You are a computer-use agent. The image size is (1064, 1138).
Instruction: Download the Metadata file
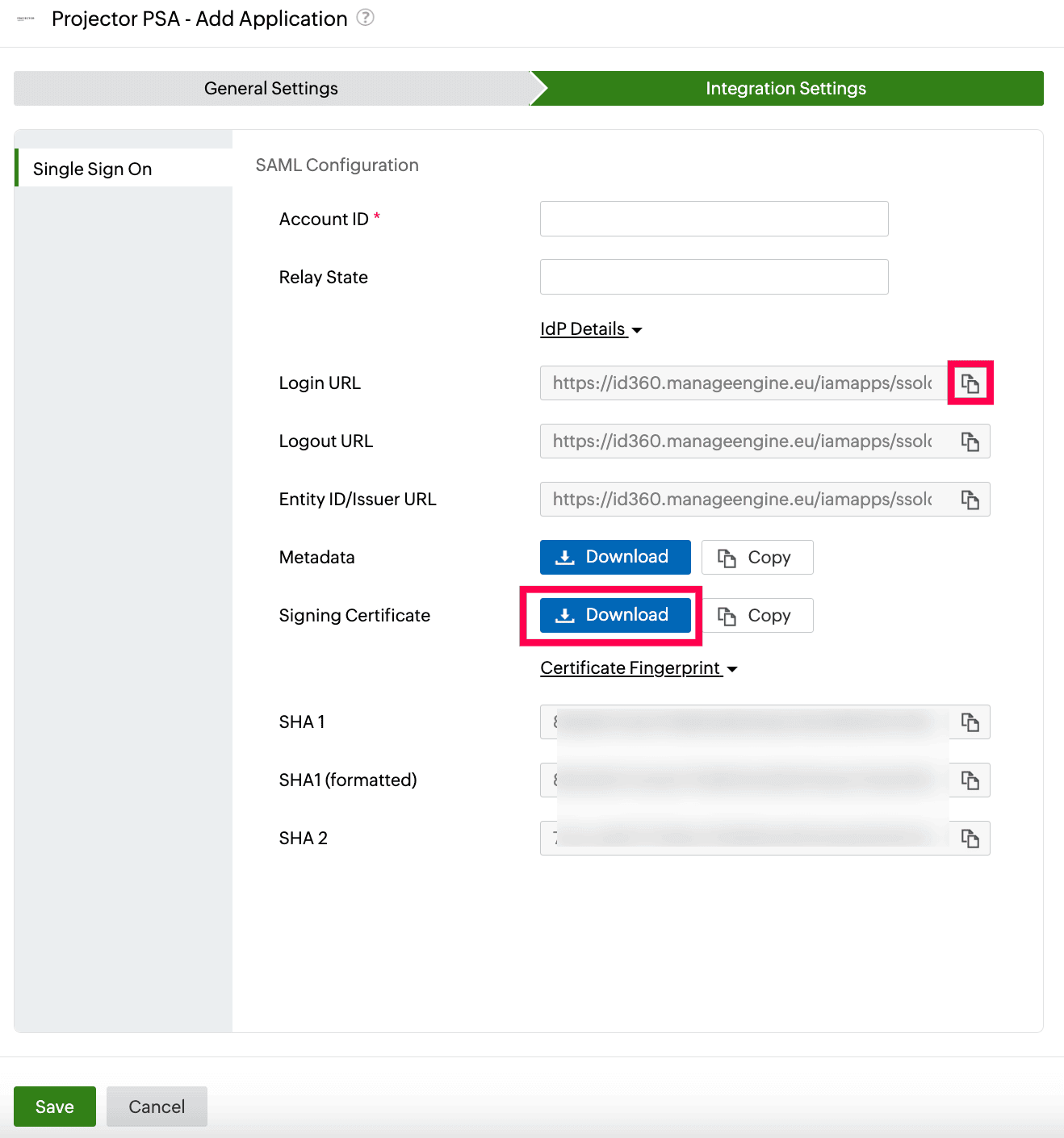(615, 557)
